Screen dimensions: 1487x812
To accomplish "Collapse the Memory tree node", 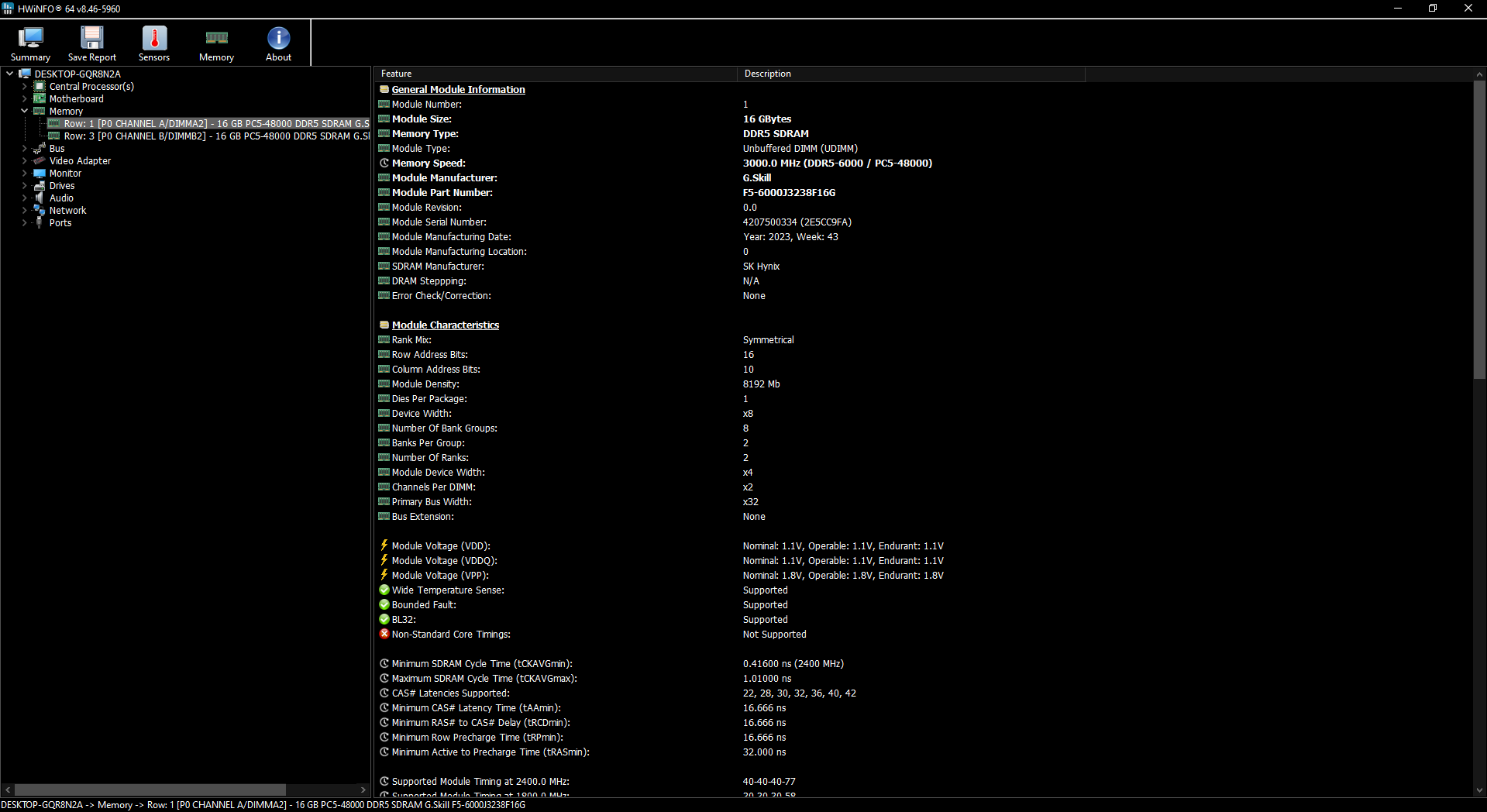I will point(25,111).
